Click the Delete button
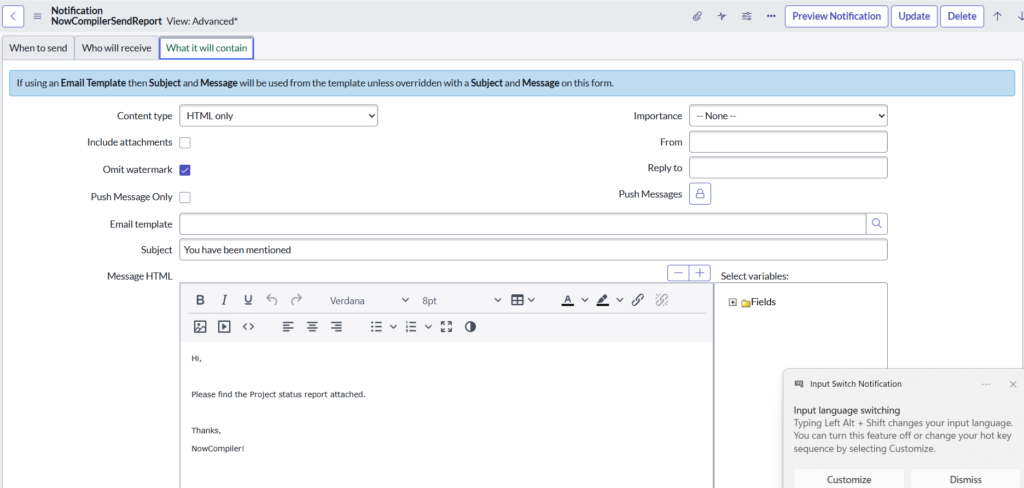This screenshot has height=488, width=1024. pos(962,16)
